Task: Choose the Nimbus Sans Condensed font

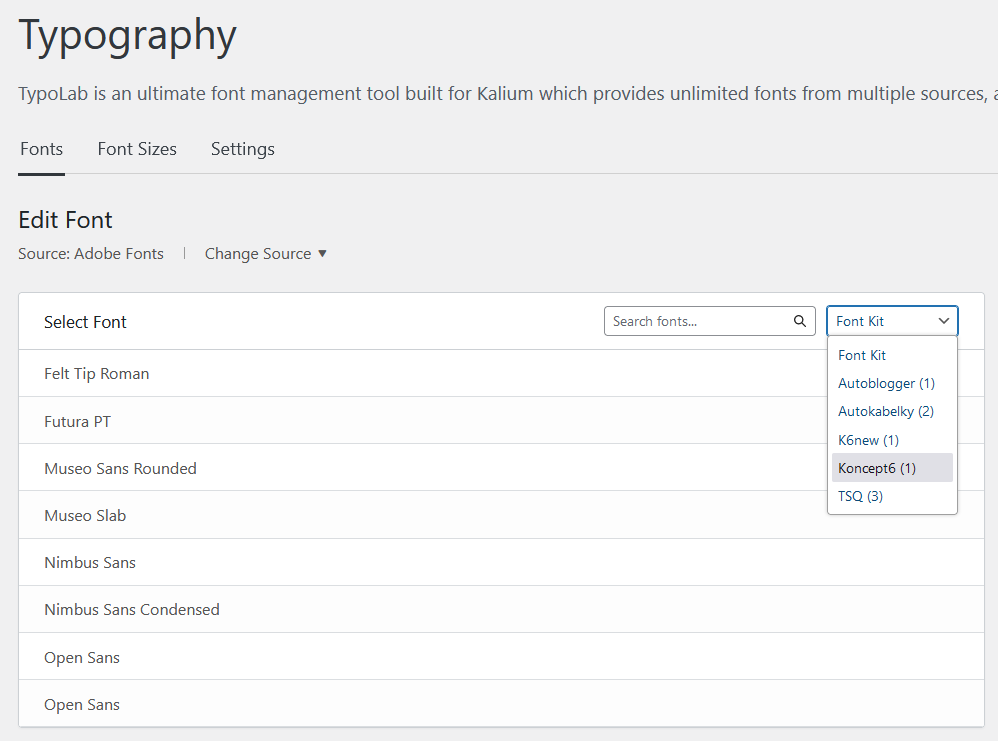Action: point(132,610)
